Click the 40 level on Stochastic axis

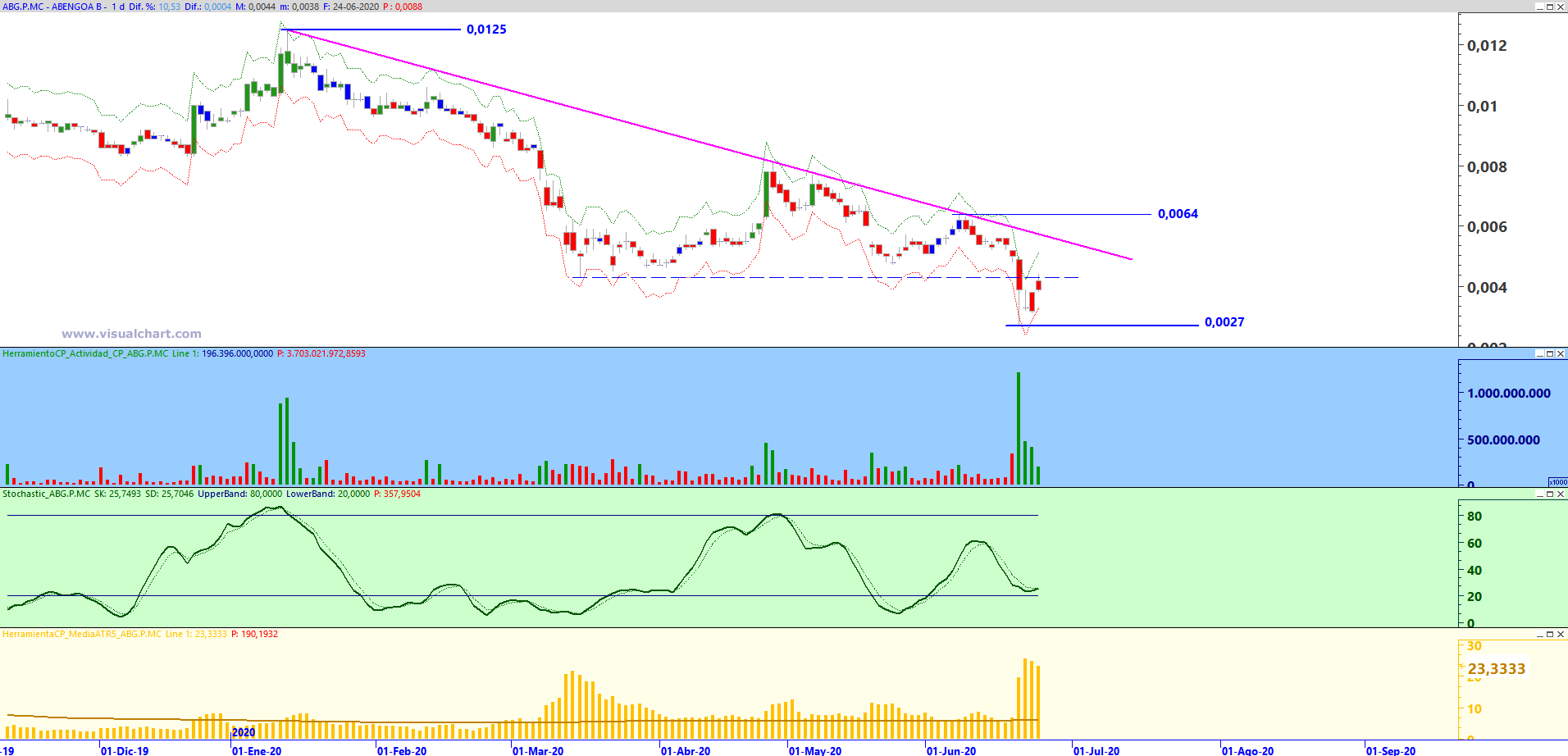pyautogui.click(x=1475, y=571)
